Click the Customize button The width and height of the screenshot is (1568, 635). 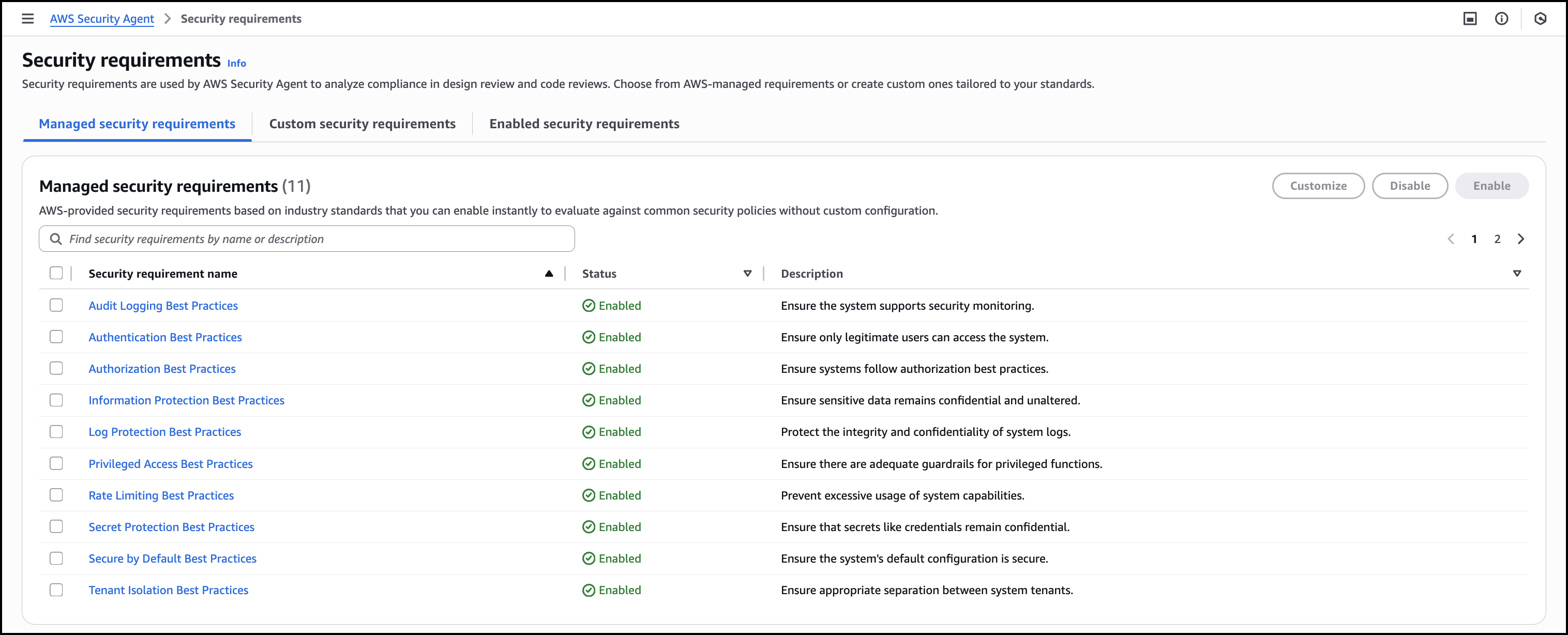click(1318, 186)
